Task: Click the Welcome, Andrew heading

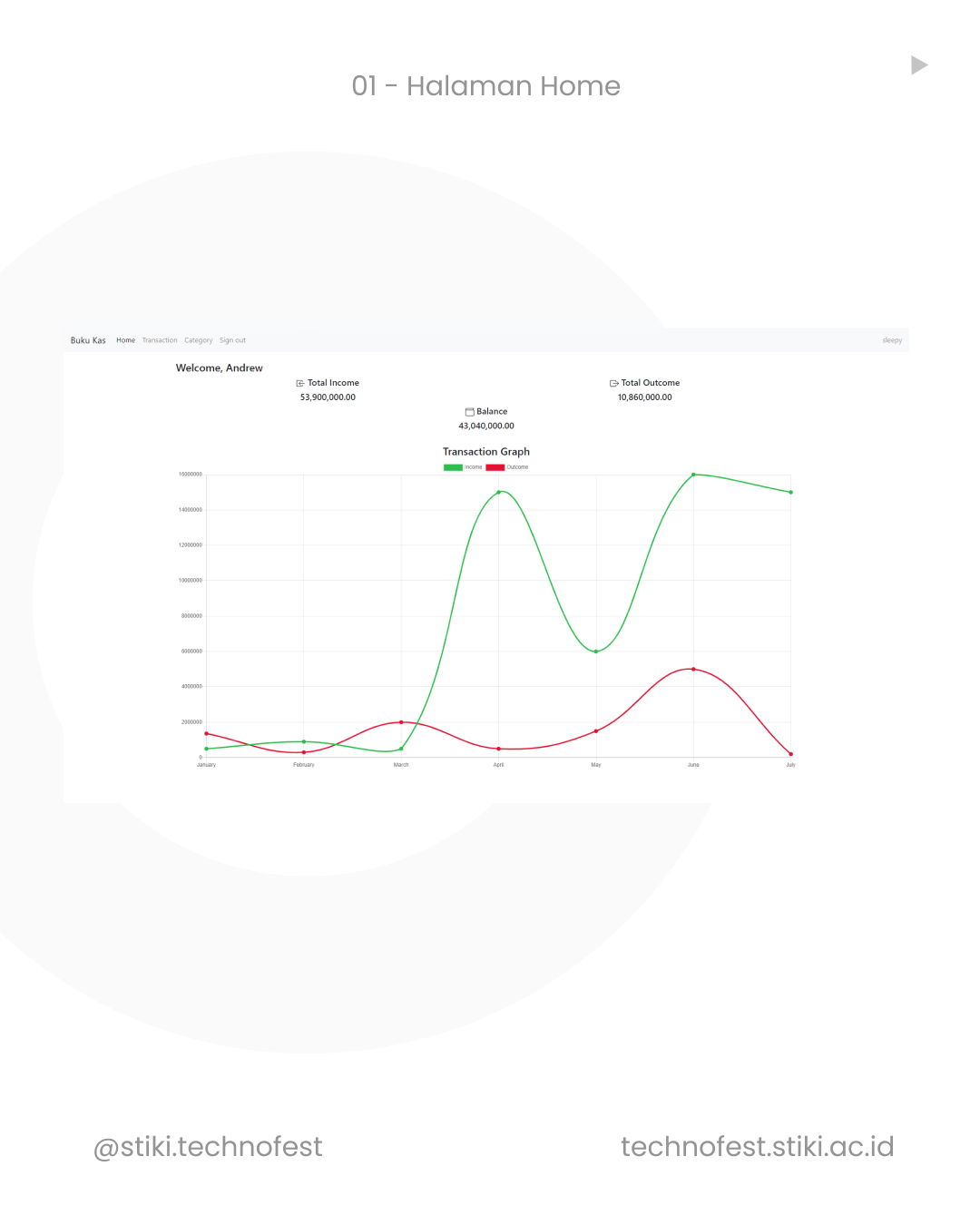Action: pyautogui.click(x=220, y=368)
